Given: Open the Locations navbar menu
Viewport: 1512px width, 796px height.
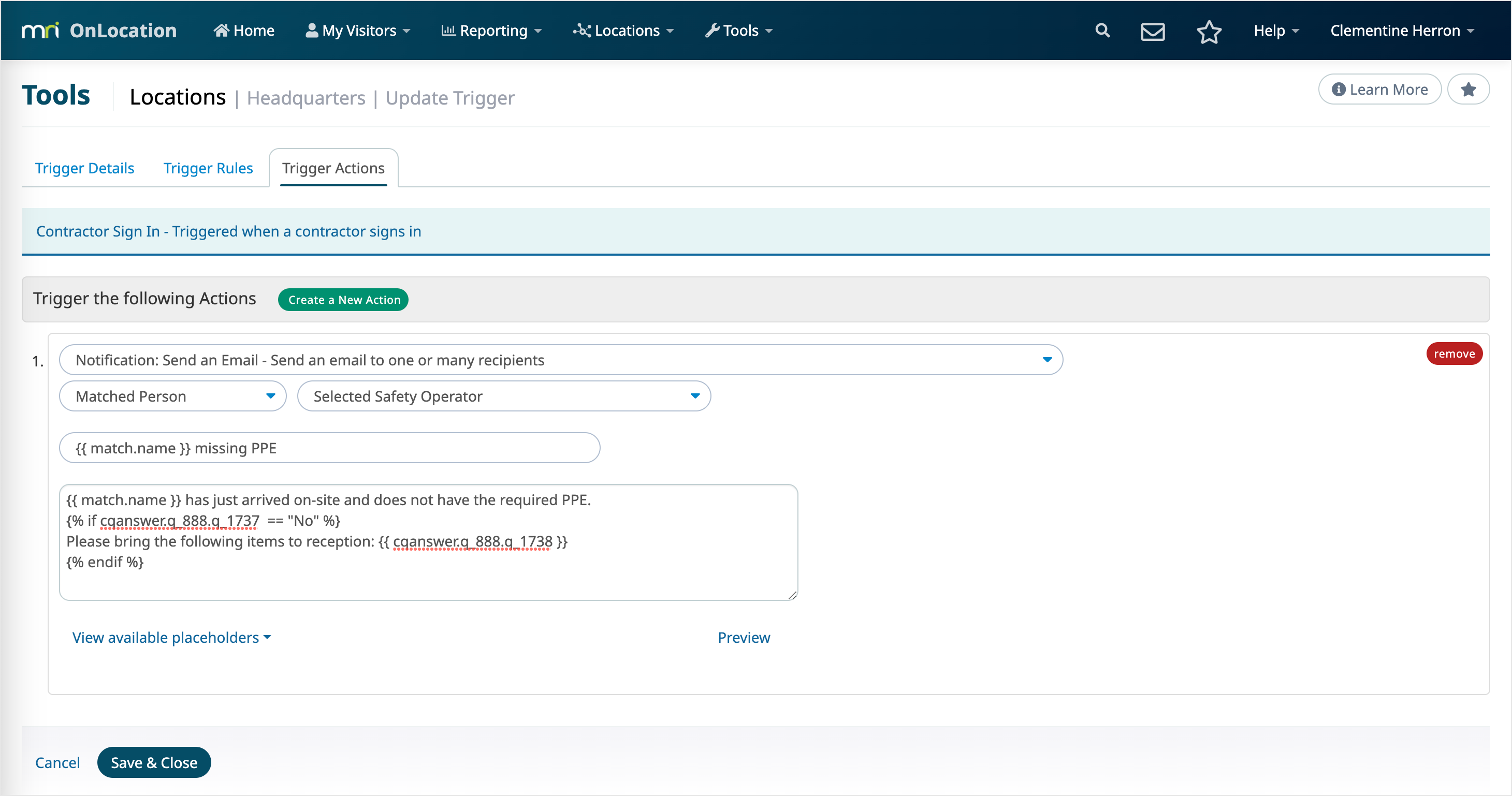Looking at the screenshot, I should click(623, 31).
